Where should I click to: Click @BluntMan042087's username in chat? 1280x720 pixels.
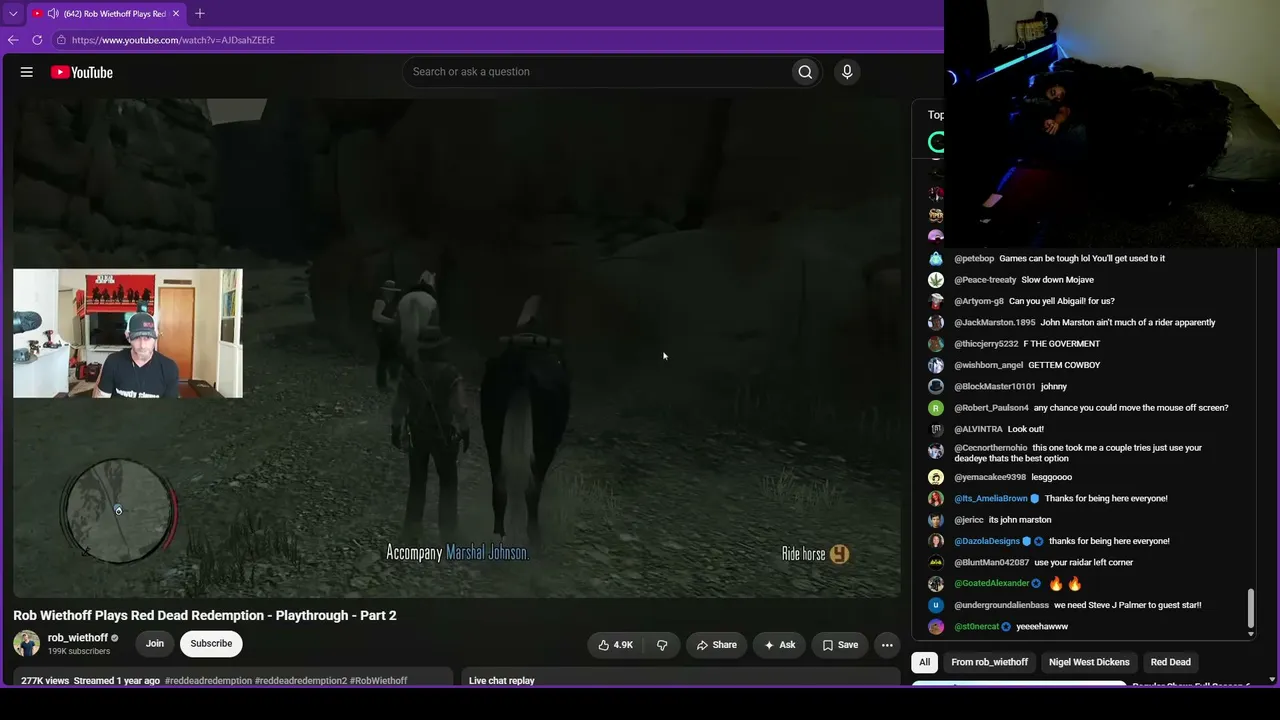pos(992,562)
